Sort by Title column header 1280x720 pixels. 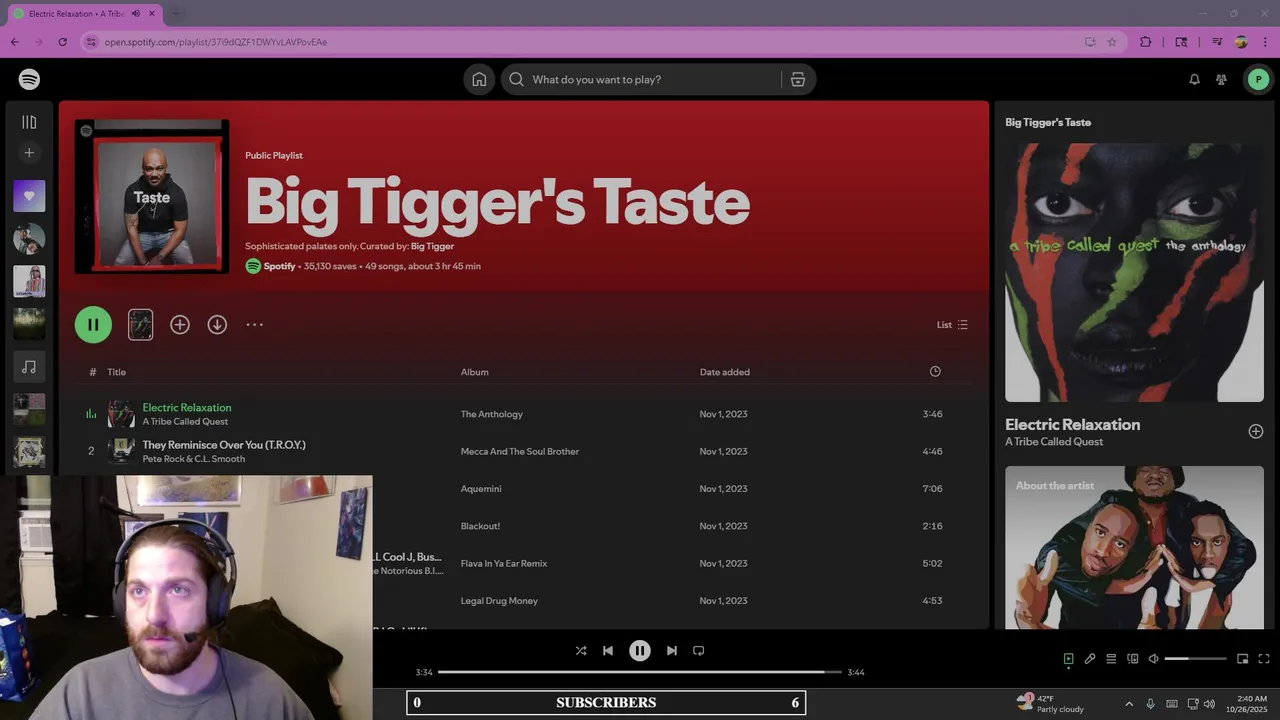pos(116,372)
